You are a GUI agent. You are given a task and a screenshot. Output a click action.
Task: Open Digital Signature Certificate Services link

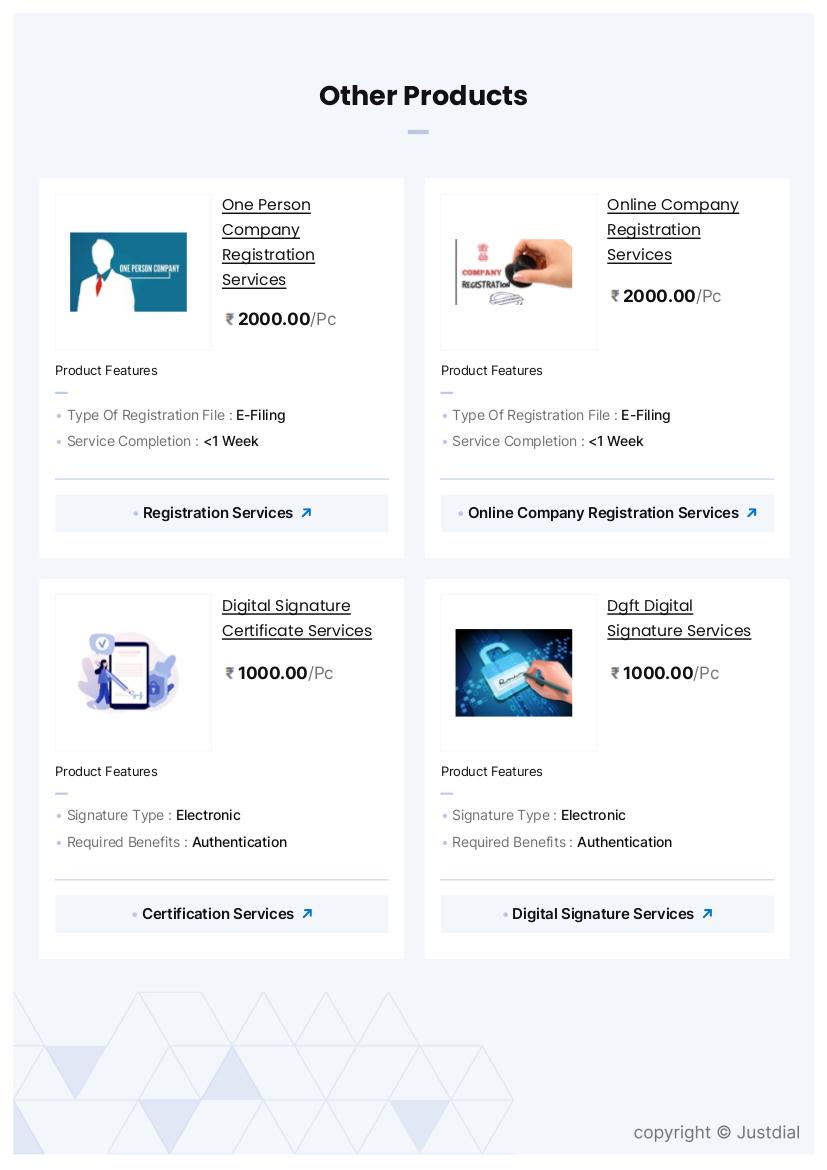tap(296, 618)
